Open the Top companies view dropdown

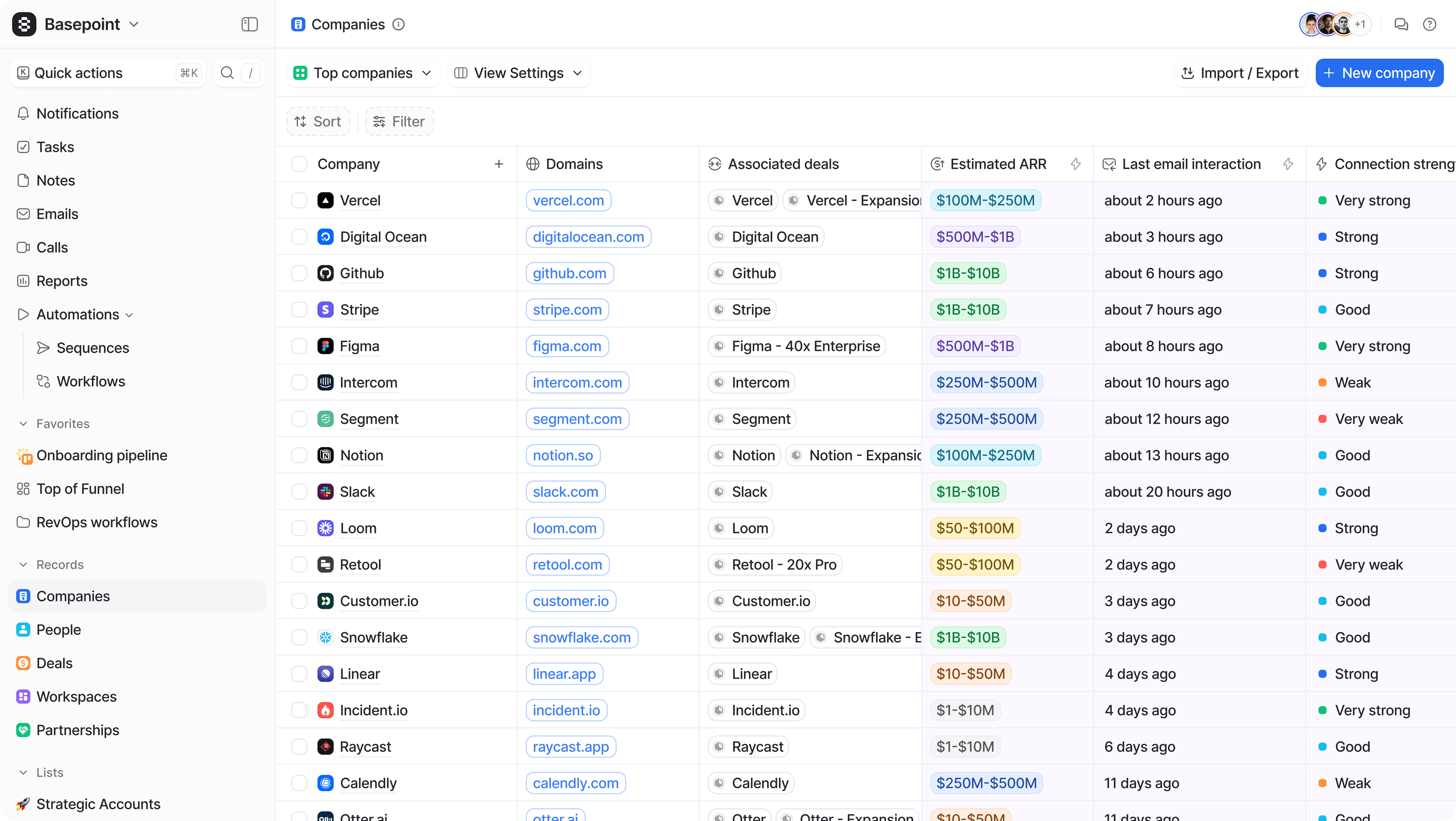click(x=363, y=73)
